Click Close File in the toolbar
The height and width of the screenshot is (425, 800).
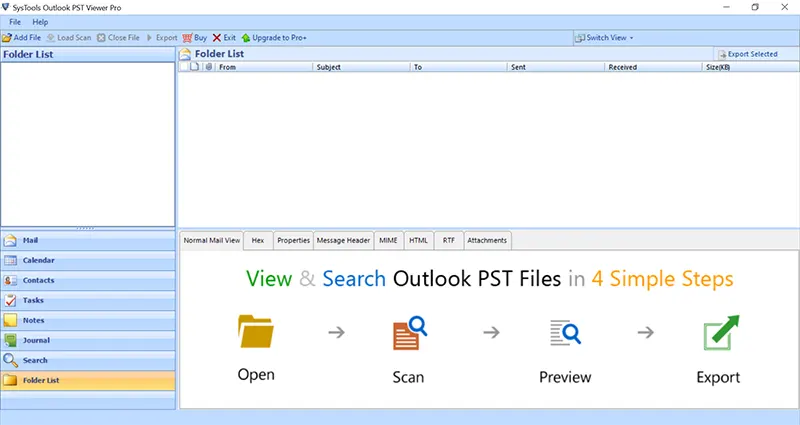coord(118,38)
